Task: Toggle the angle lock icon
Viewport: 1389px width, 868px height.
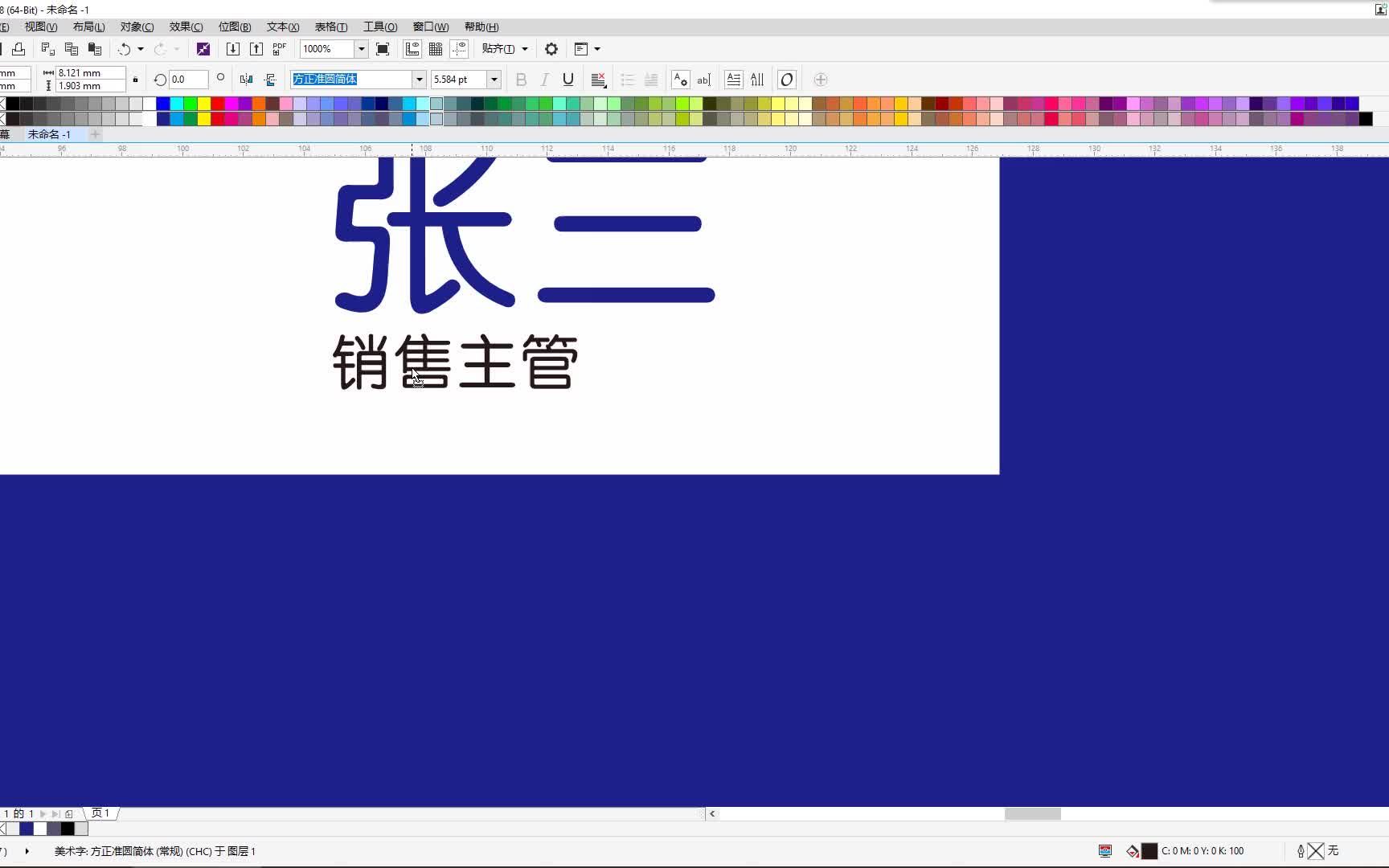Action: (x=135, y=80)
